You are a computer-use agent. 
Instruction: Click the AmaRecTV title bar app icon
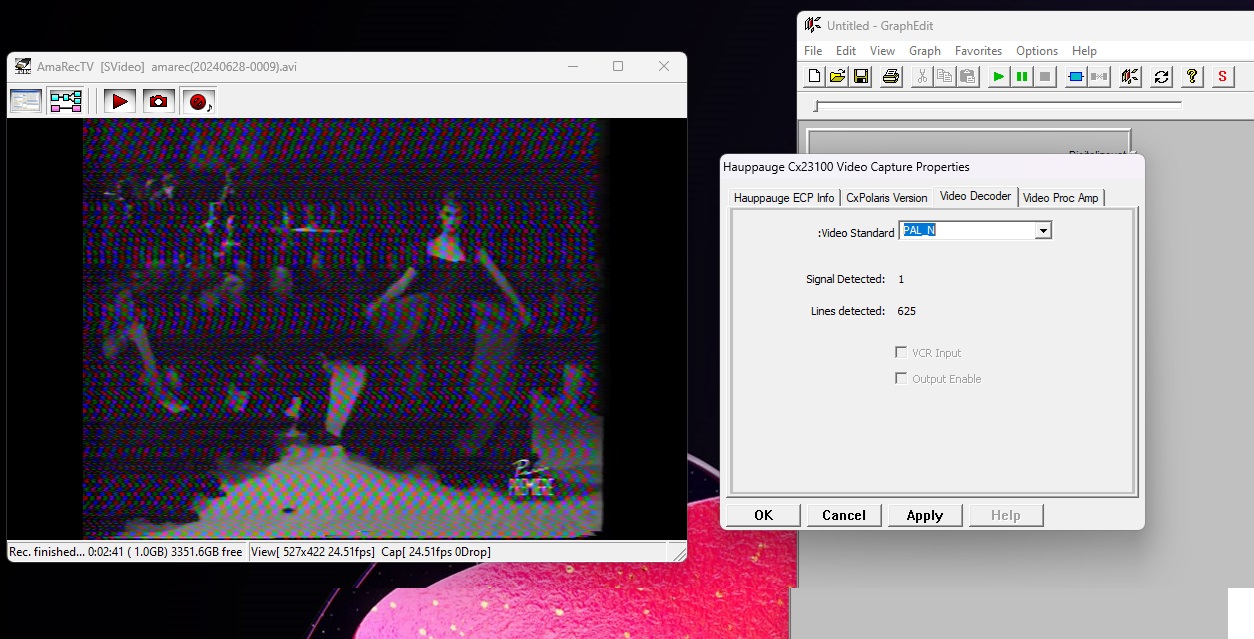22,67
